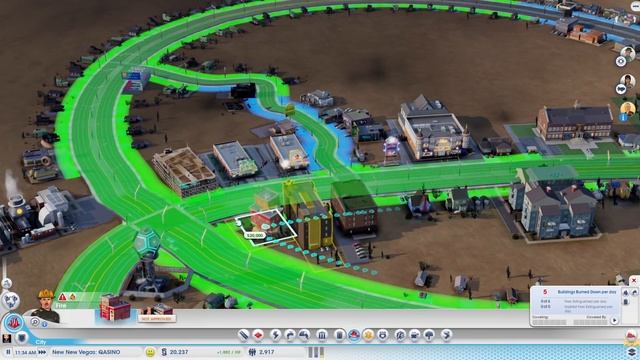Click the second advisor portrait on right

627,81
